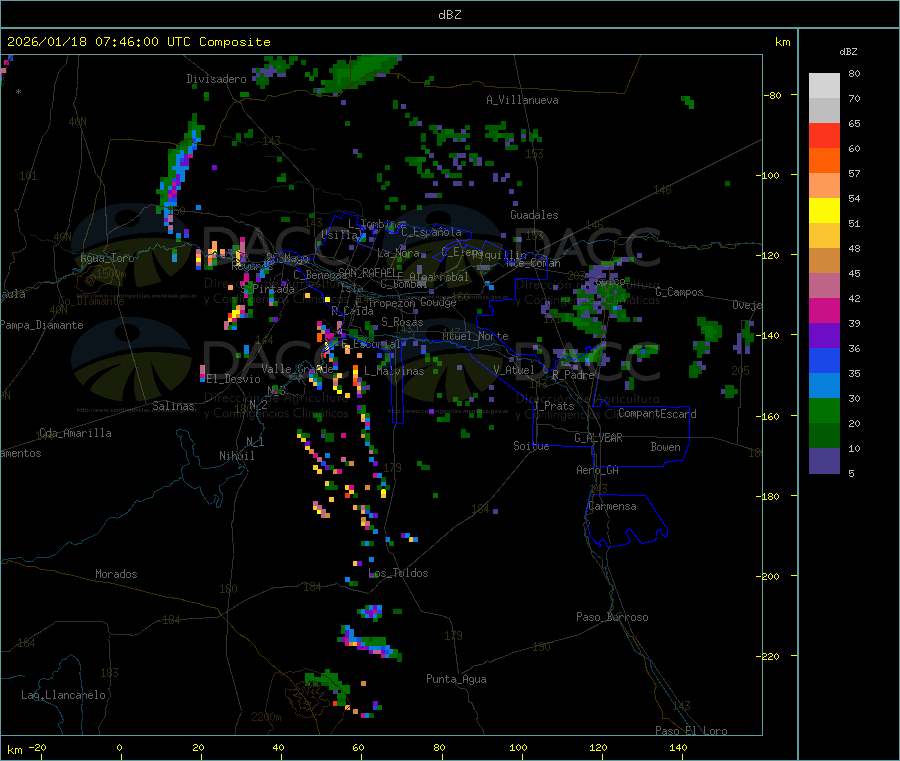900x761 pixels.
Task: Click the 80 km horizontal axis tick
Action: click(439, 747)
